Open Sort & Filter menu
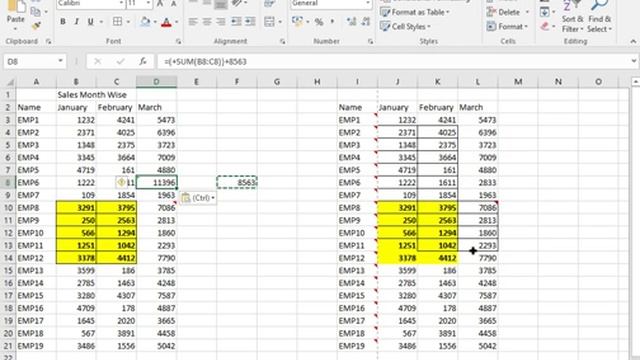640x360 pixels. [x=572, y=17]
